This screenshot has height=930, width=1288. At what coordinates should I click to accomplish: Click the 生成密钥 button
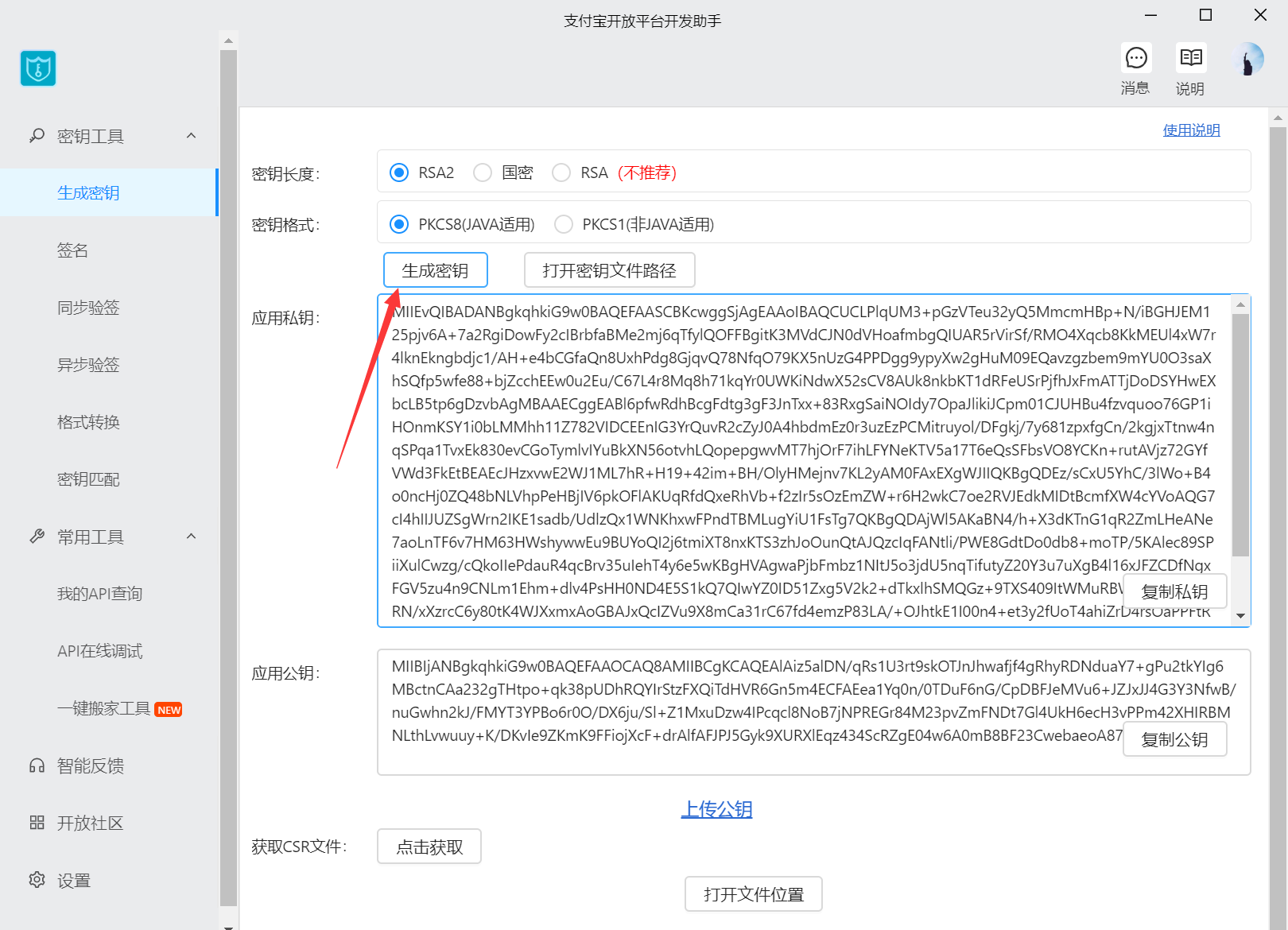435,270
